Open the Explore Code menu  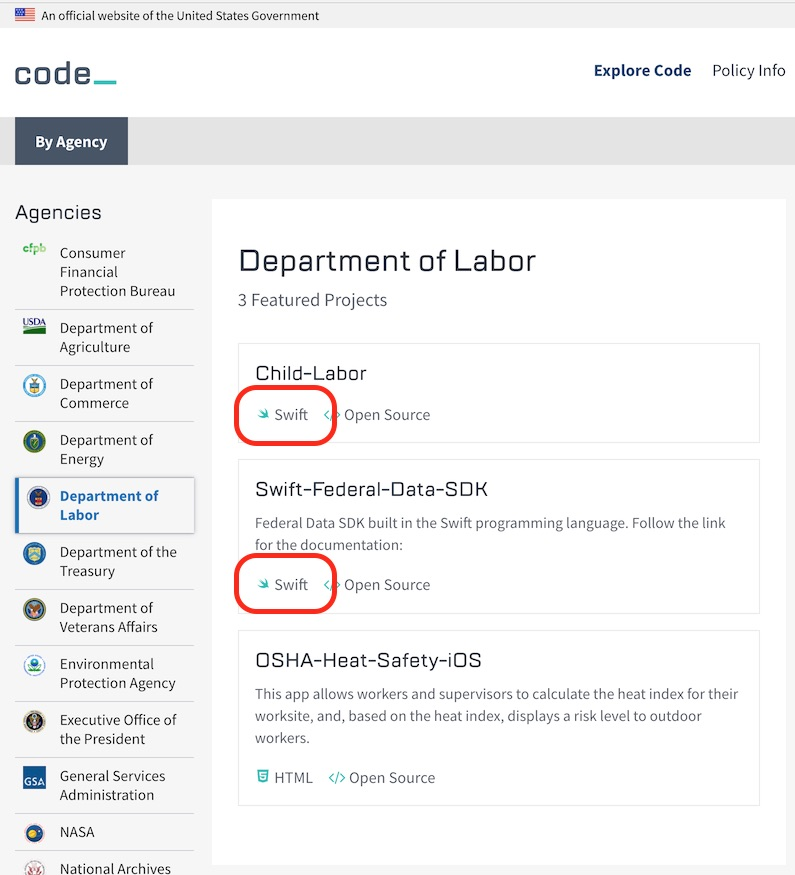tap(642, 71)
